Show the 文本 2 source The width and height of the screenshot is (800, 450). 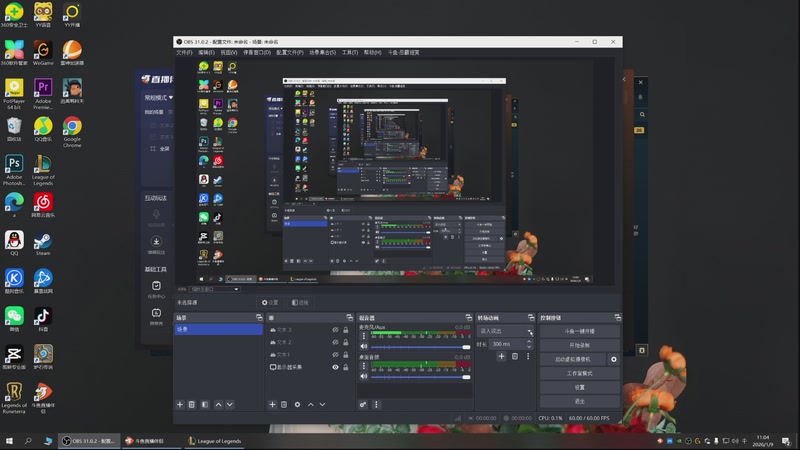tap(335, 342)
